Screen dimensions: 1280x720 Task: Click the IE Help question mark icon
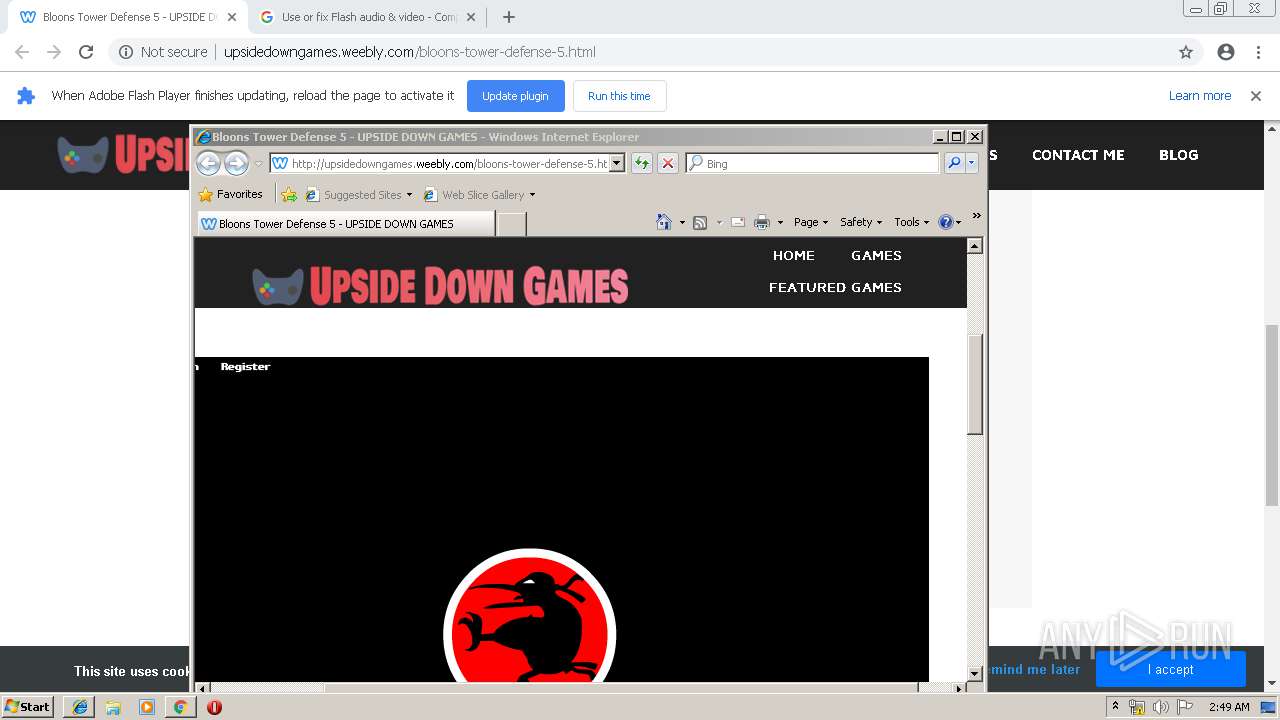coord(946,222)
